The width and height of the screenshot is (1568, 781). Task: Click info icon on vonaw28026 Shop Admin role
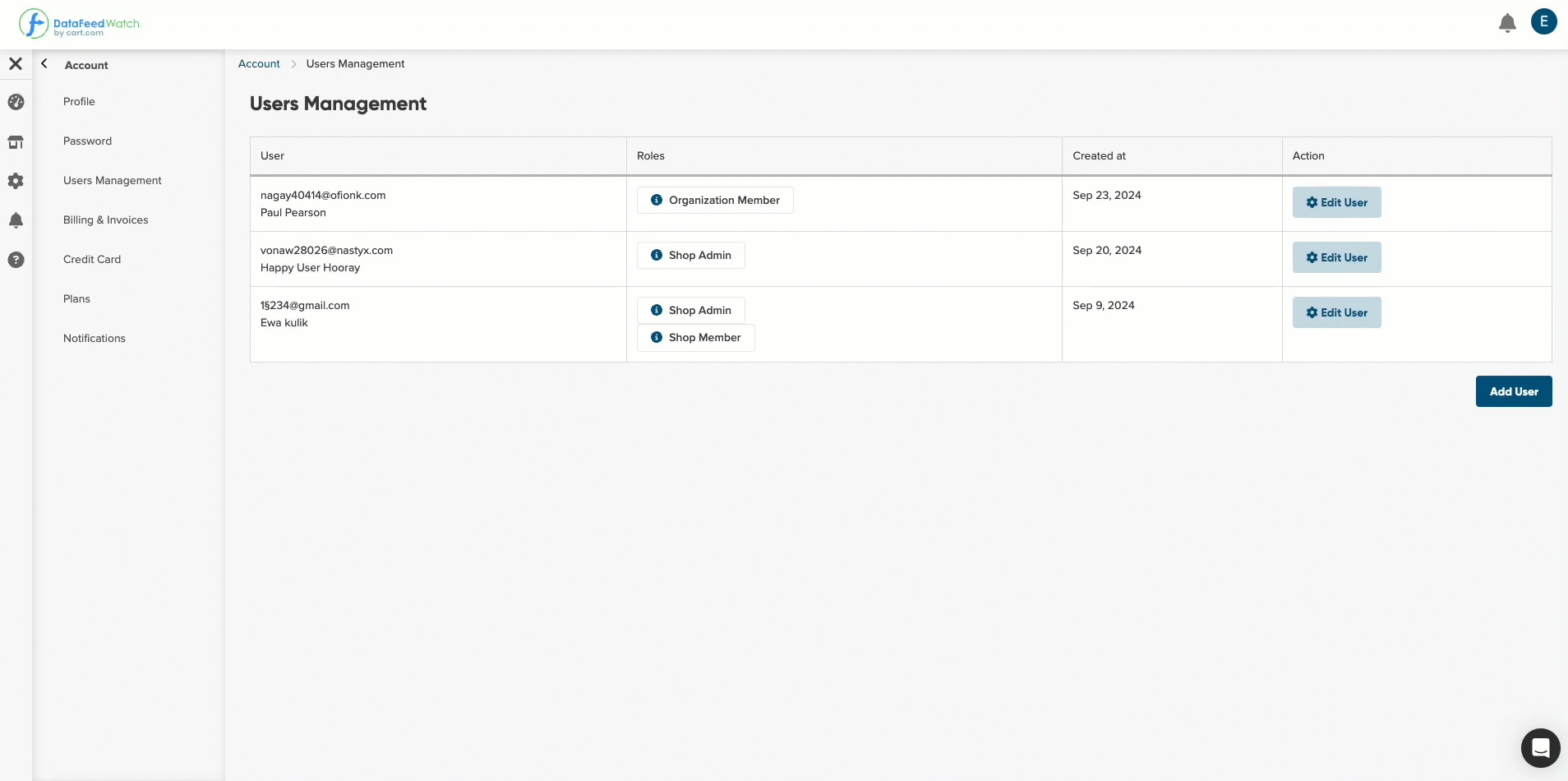pyautogui.click(x=657, y=255)
